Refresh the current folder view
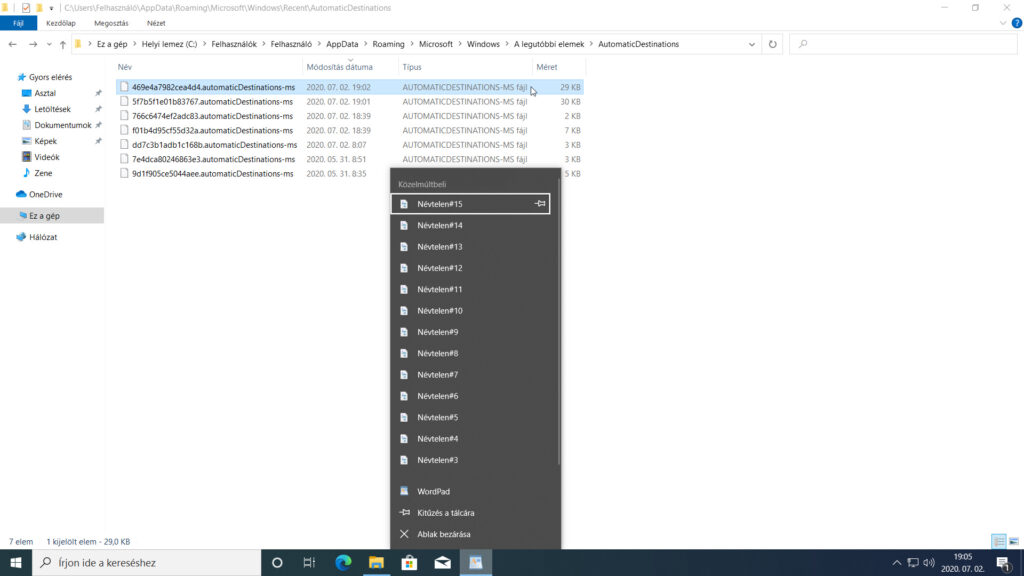The height and width of the screenshot is (576, 1024). (773, 44)
